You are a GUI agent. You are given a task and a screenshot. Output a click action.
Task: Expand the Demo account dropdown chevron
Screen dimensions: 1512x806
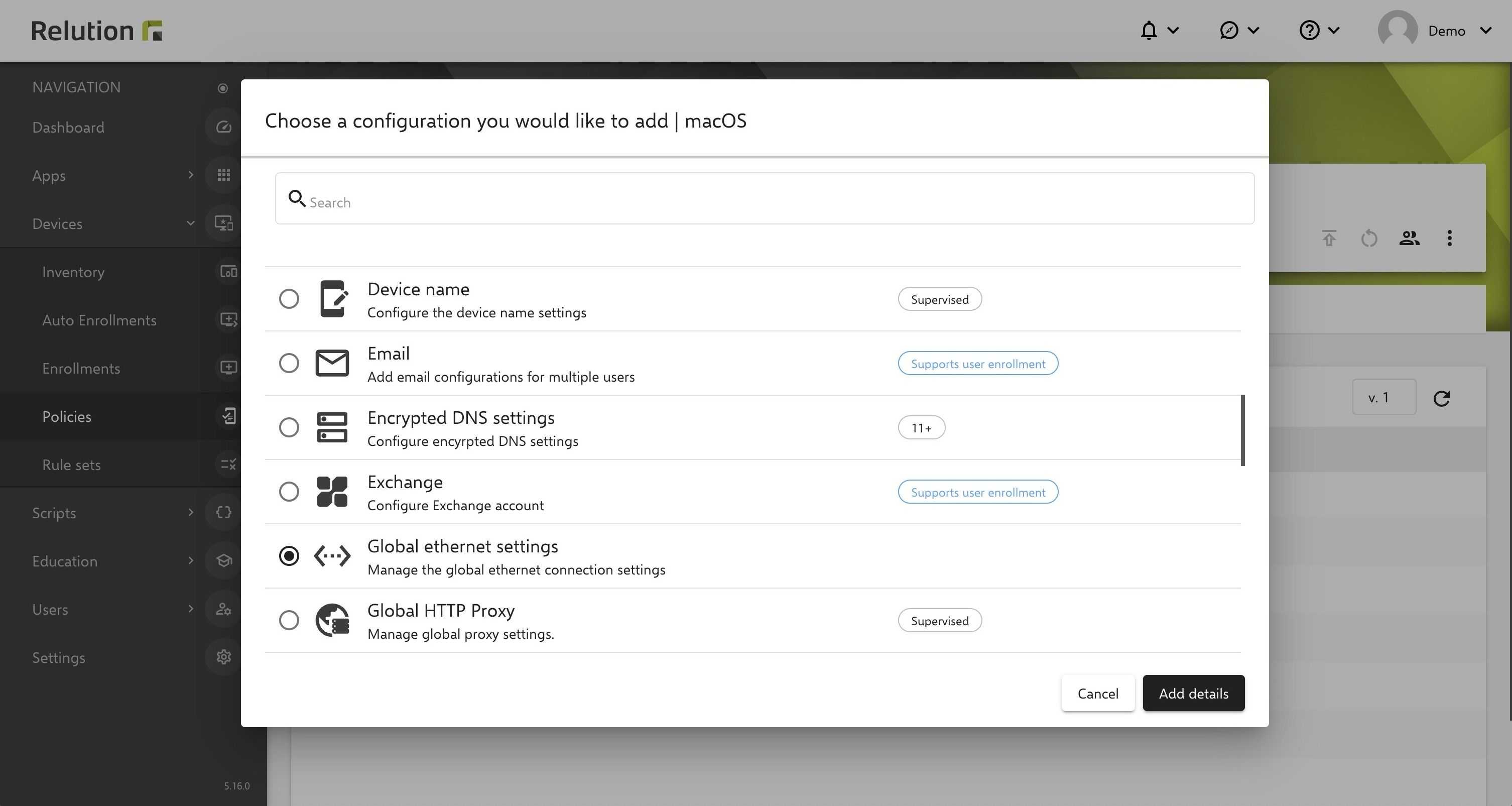(x=1485, y=31)
